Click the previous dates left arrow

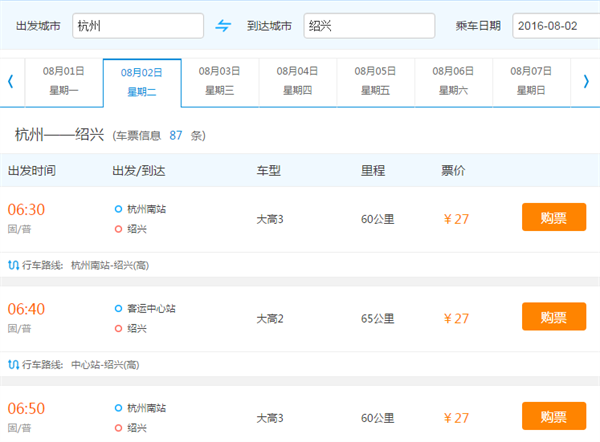coord(11,81)
